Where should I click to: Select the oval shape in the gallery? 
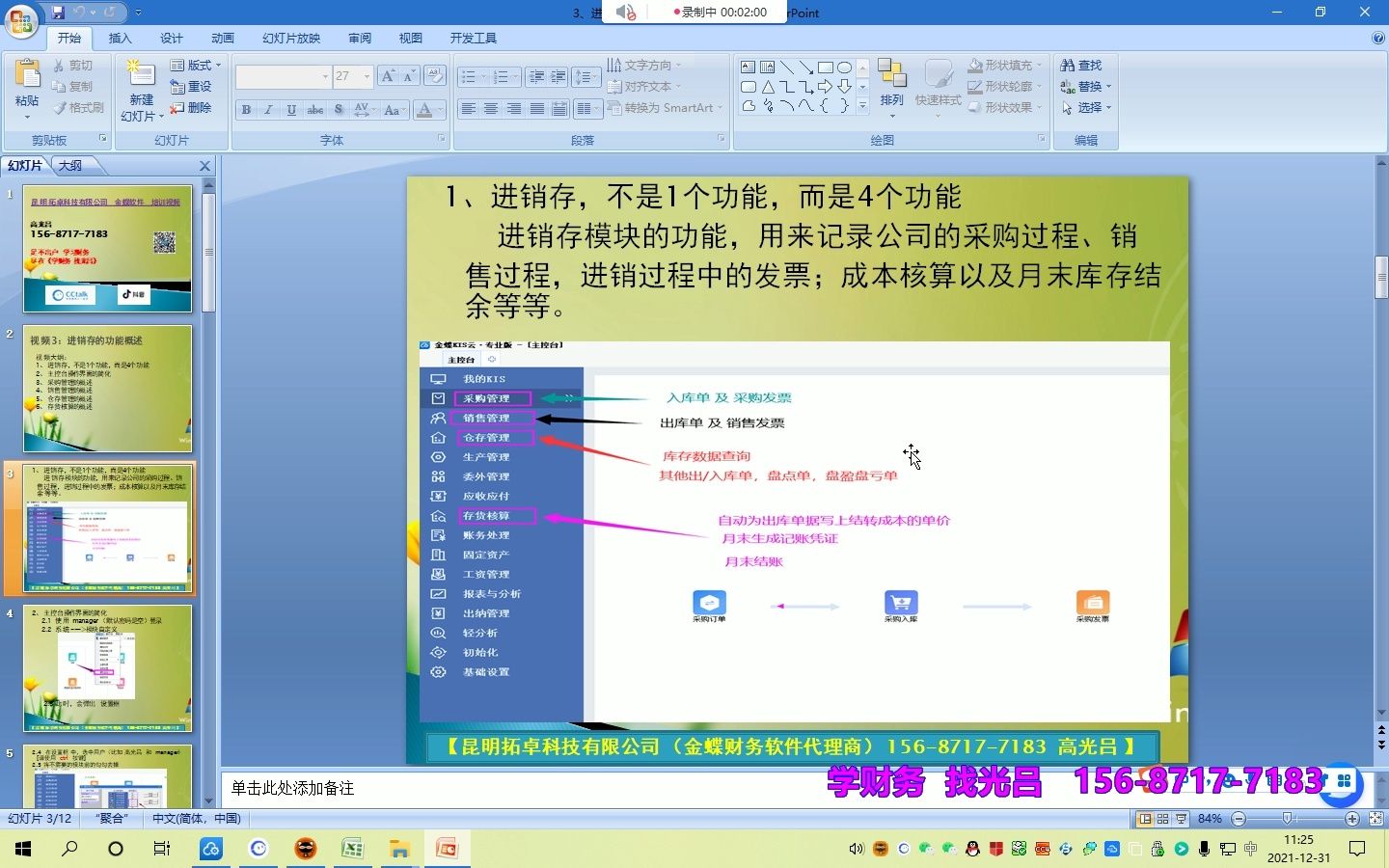point(845,68)
